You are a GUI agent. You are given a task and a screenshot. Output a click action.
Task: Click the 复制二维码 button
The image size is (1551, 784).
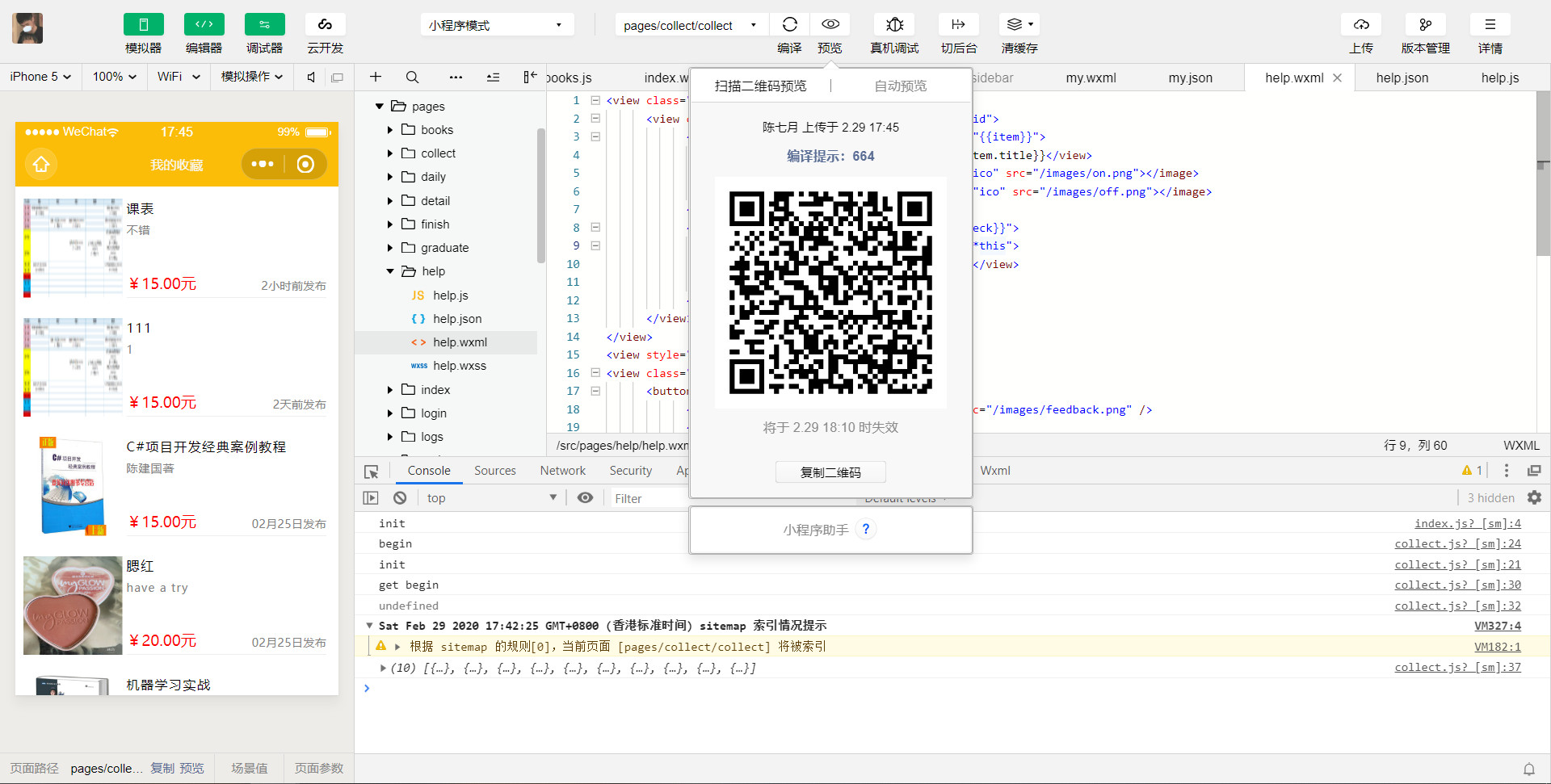point(830,472)
